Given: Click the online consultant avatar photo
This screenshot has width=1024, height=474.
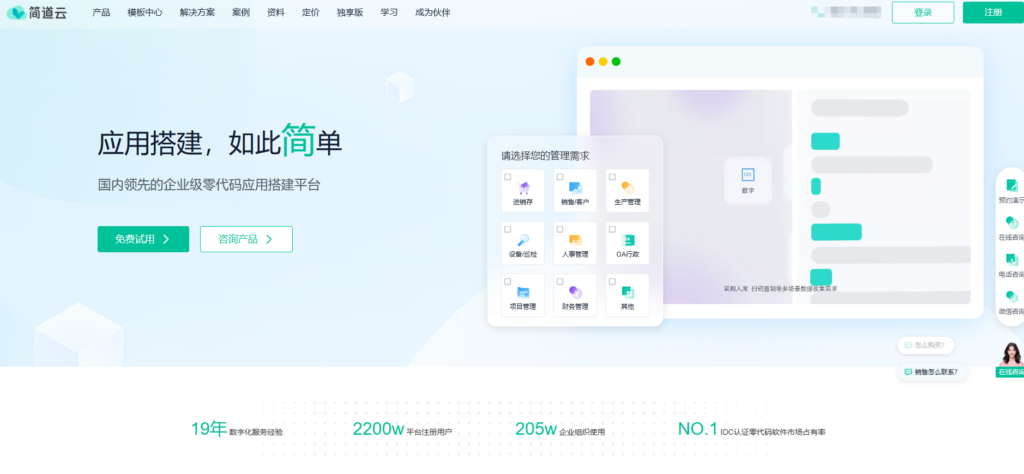Looking at the screenshot, I should pyautogui.click(x=1010, y=354).
